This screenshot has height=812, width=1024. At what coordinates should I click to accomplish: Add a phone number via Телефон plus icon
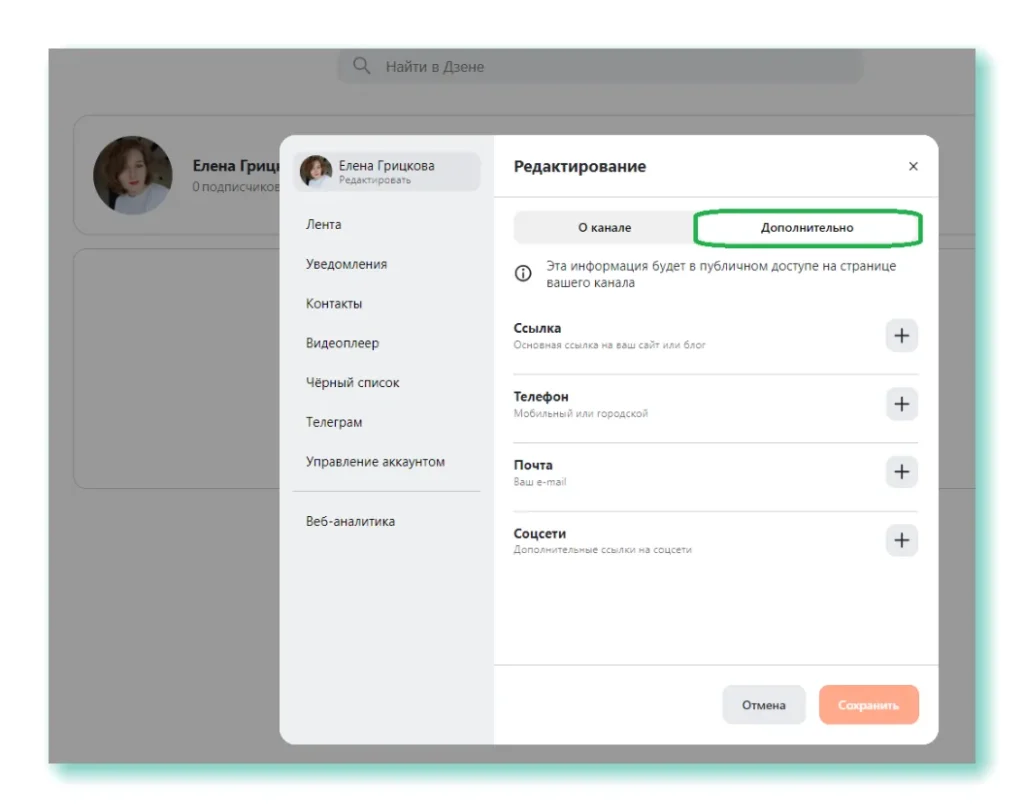[901, 404]
